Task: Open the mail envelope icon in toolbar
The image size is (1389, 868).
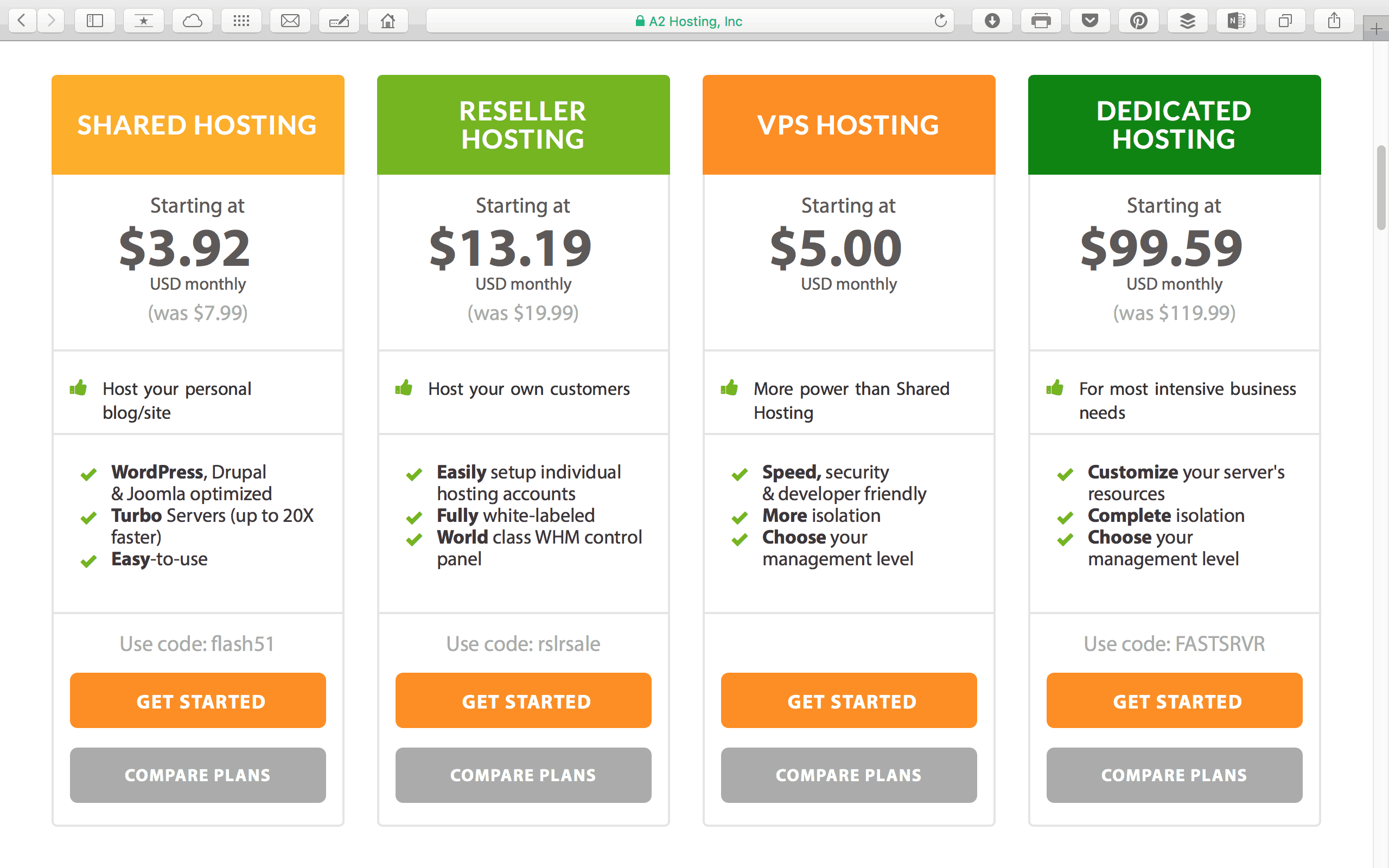Action: (290, 21)
